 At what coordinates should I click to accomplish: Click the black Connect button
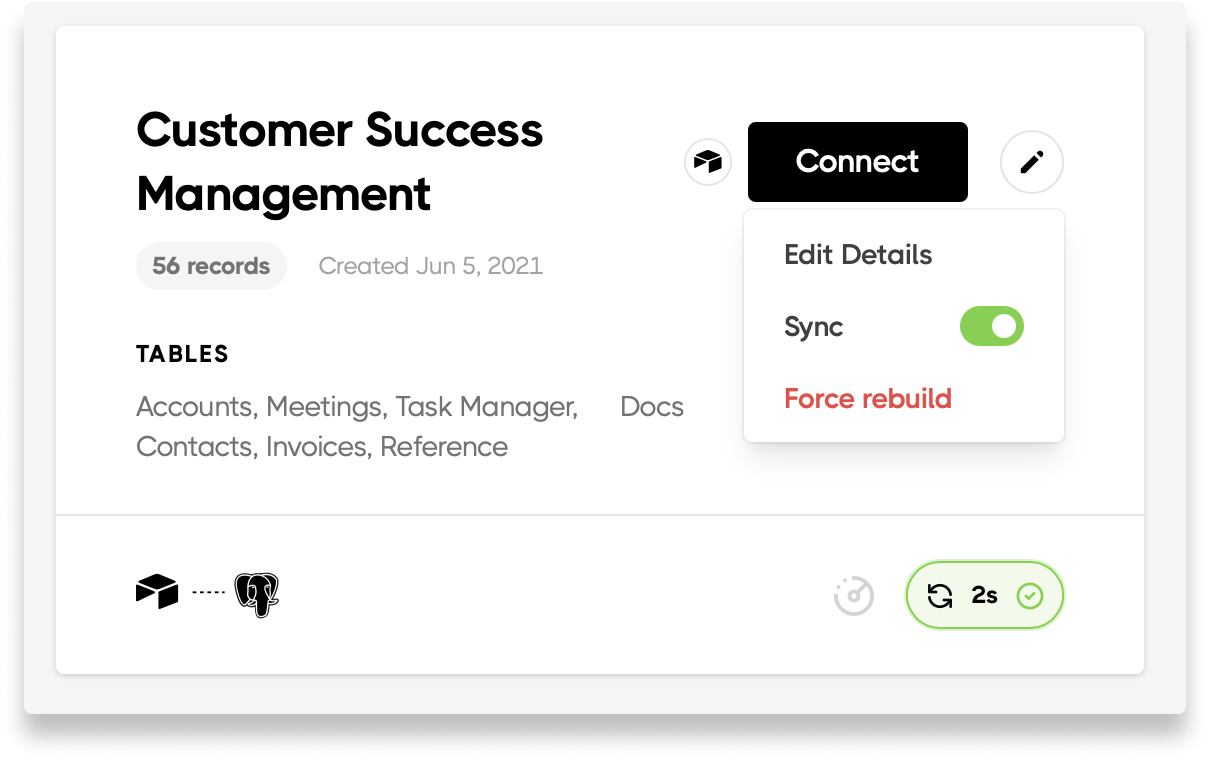(x=858, y=162)
